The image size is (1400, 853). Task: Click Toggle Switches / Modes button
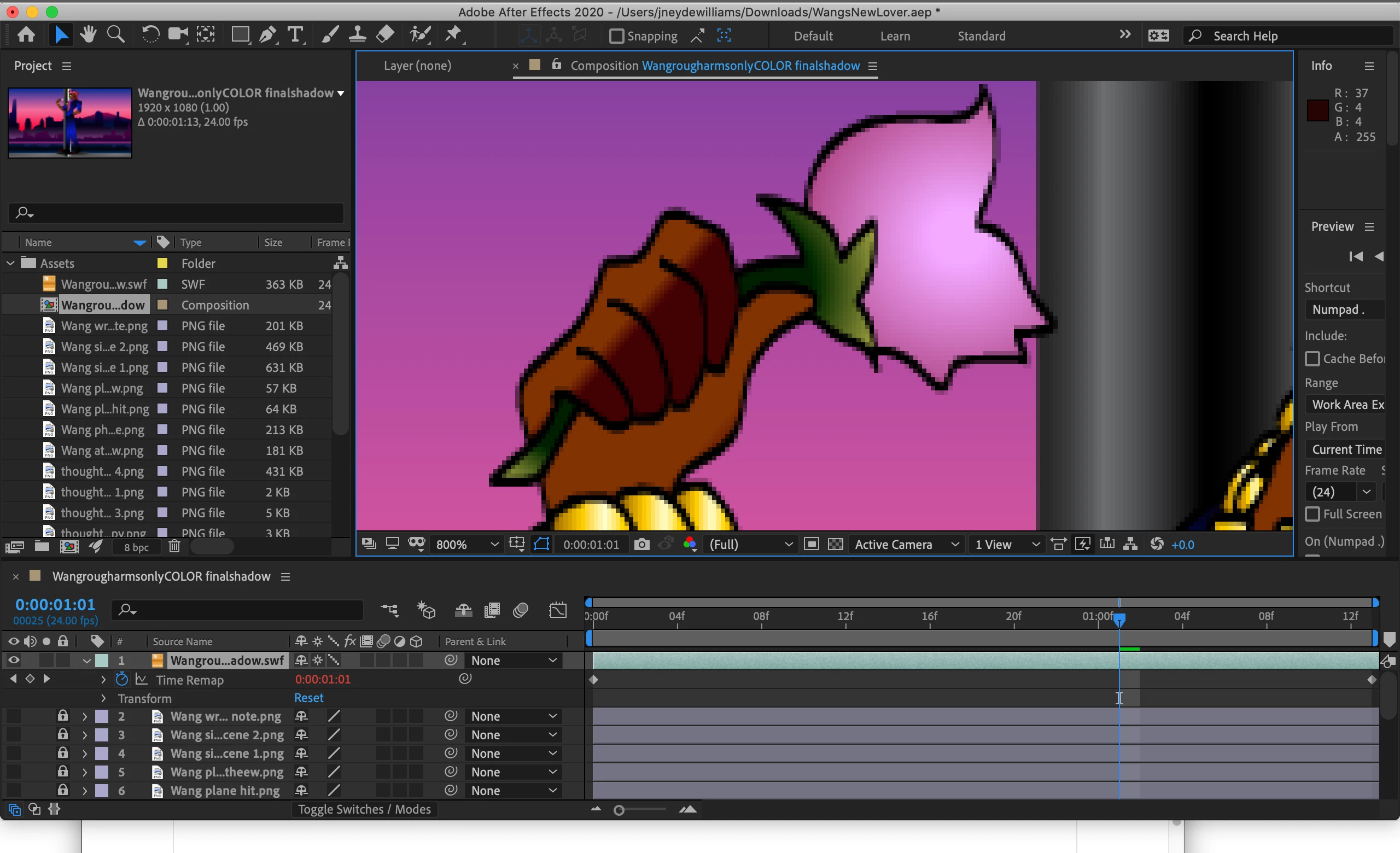tap(364, 809)
